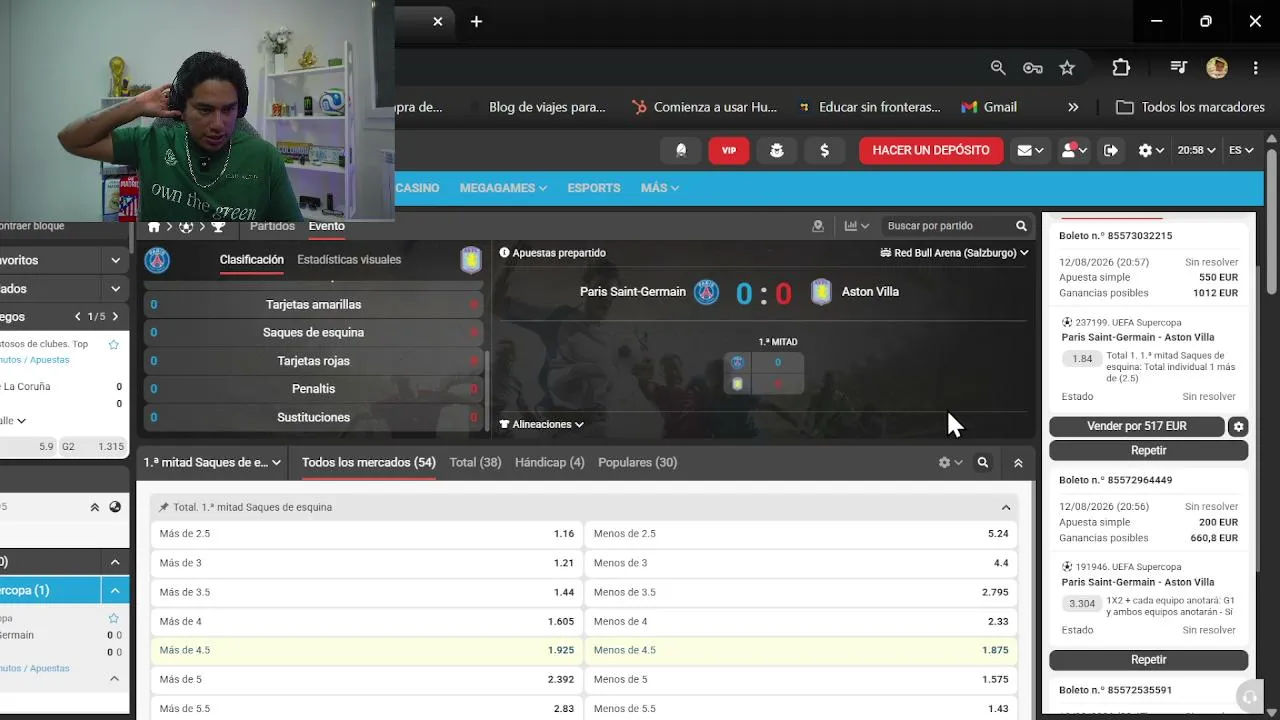Open 'Todos los marcadores' folder
Viewport: 1280px width, 720px height.
point(1190,107)
